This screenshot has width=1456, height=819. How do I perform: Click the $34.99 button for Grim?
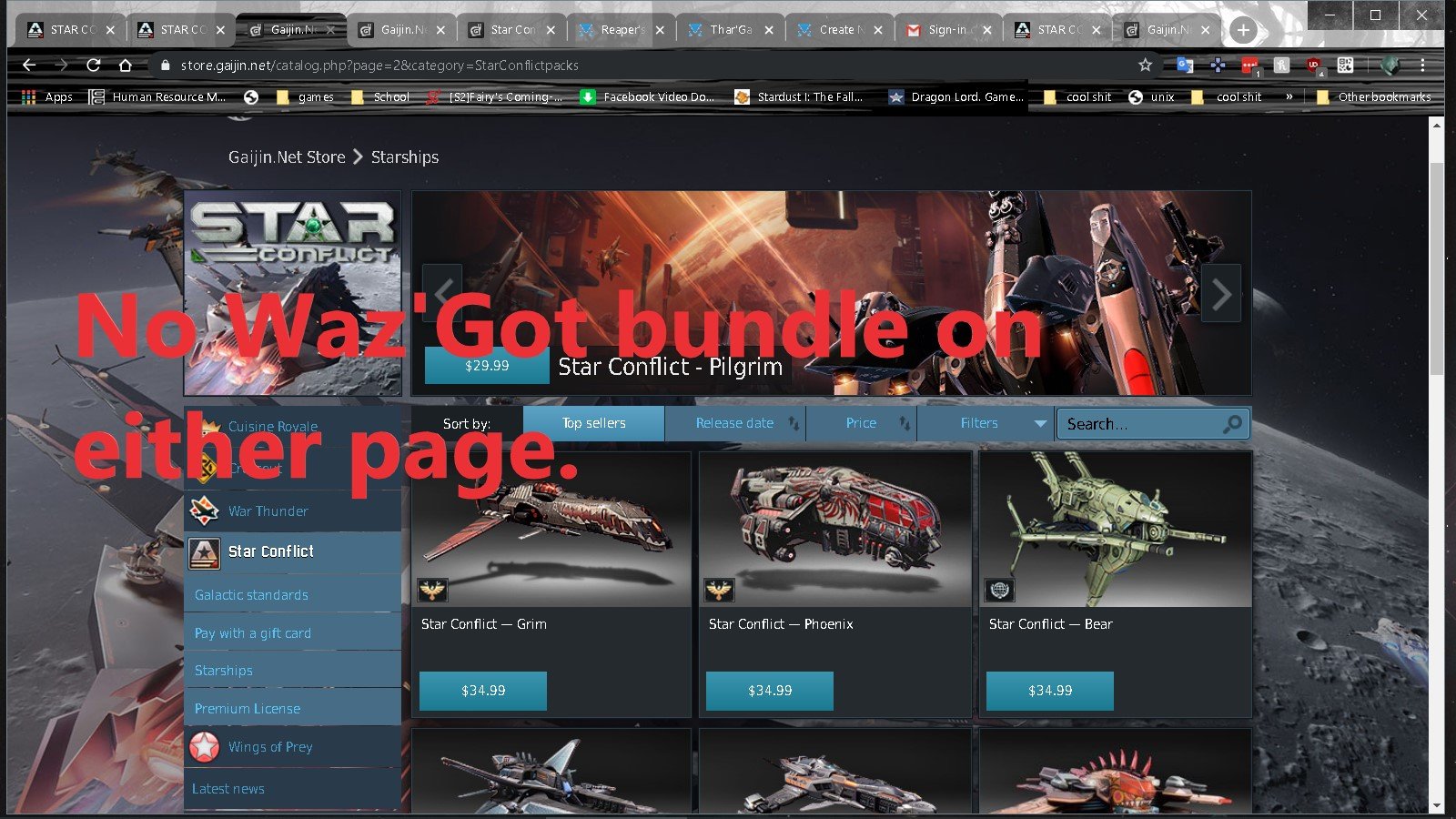pos(483,691)
